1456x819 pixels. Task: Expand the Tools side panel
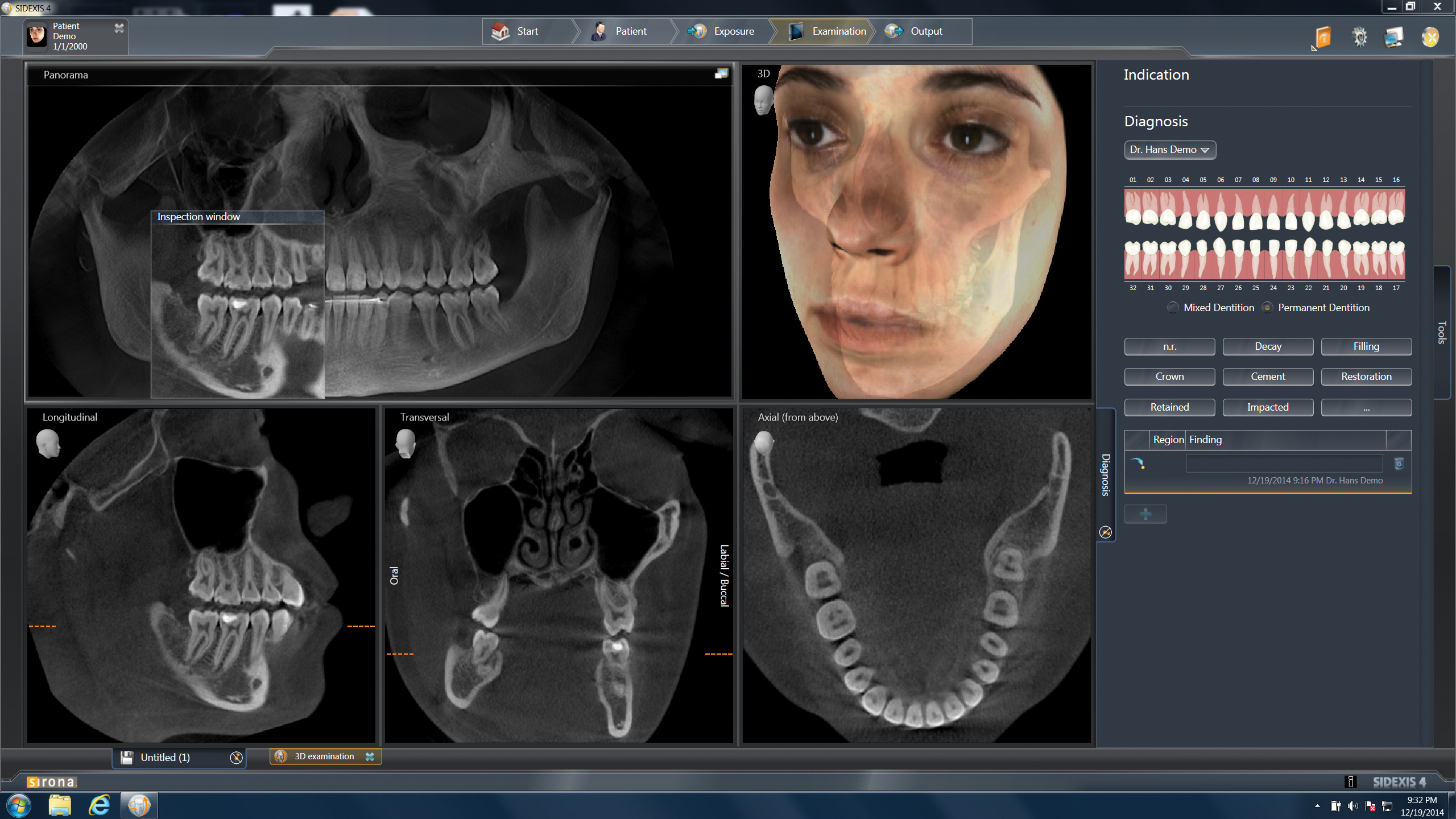coord(1441,332)
